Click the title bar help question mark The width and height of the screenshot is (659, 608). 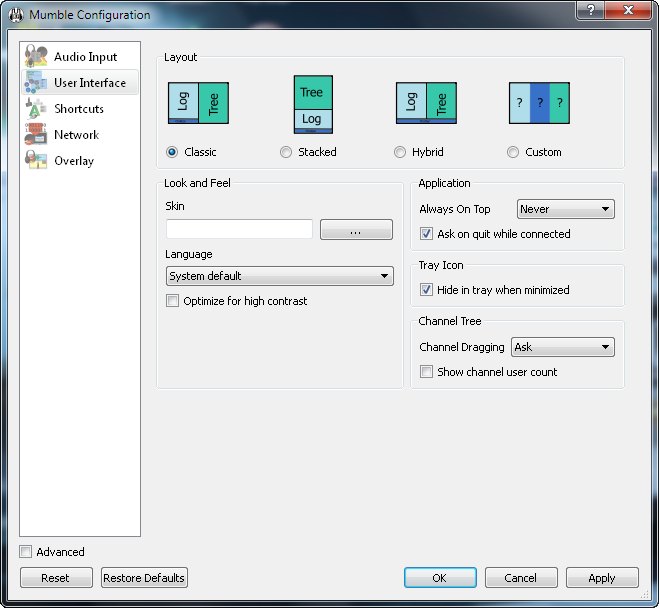(x=590, y=10)
